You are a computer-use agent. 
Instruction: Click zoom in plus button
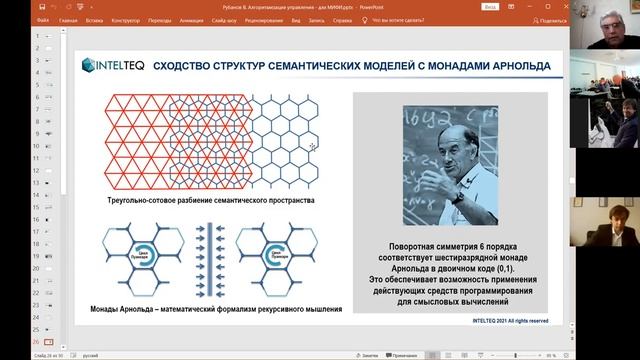pyautogui.click(x=539, y=356)
